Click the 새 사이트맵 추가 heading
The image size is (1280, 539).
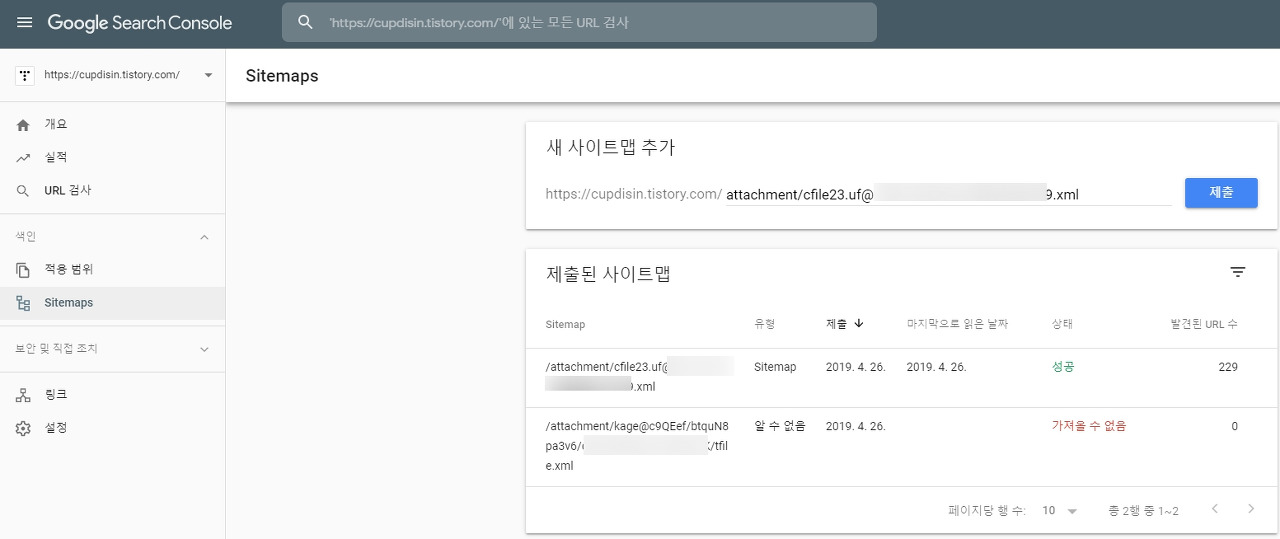(611, 147)
